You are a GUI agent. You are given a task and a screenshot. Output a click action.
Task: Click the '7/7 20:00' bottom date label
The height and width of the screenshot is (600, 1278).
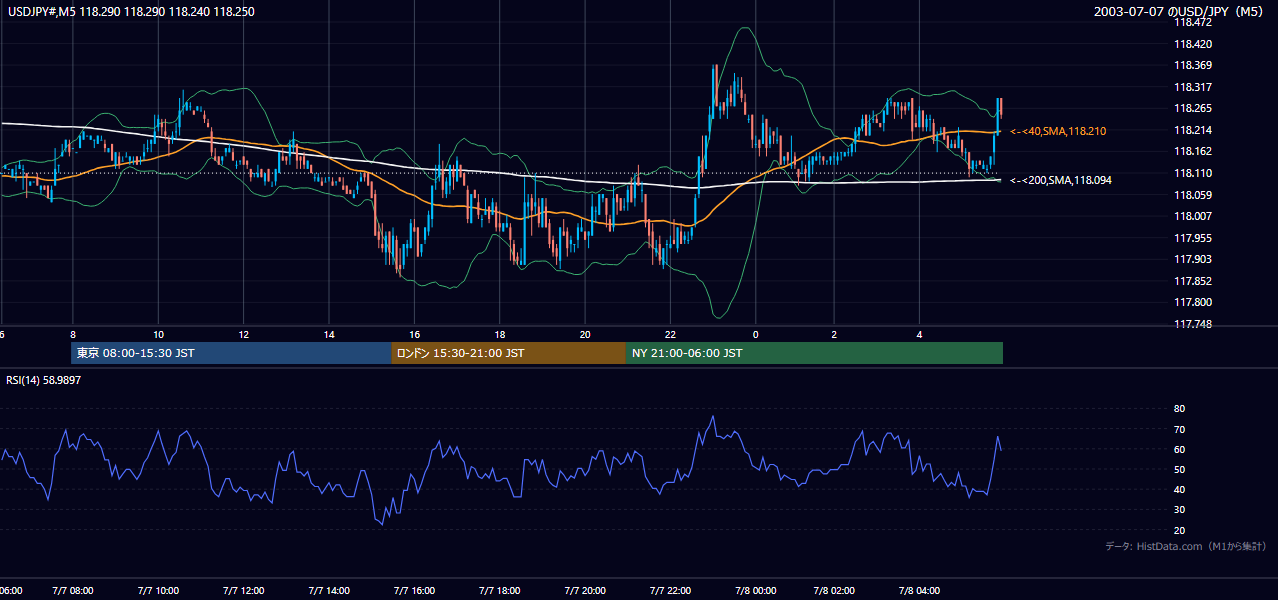pyautogui.click(x=585, y=591)
